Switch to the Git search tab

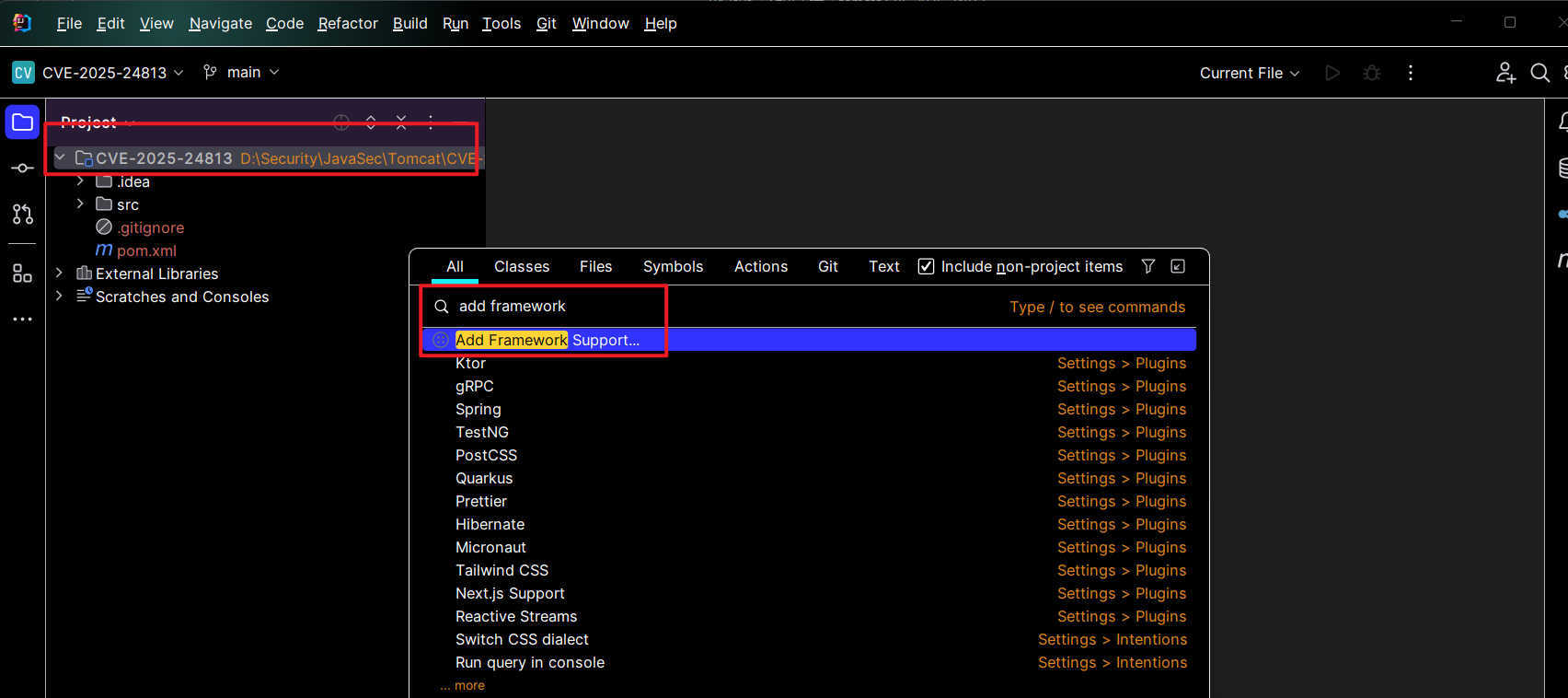tap(828, 266)
